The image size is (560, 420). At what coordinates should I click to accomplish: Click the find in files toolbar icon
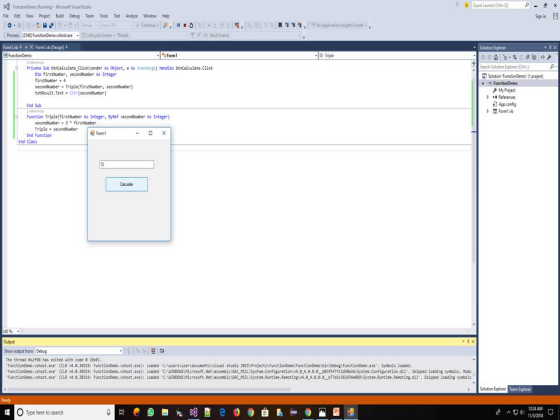click(165, 25)
